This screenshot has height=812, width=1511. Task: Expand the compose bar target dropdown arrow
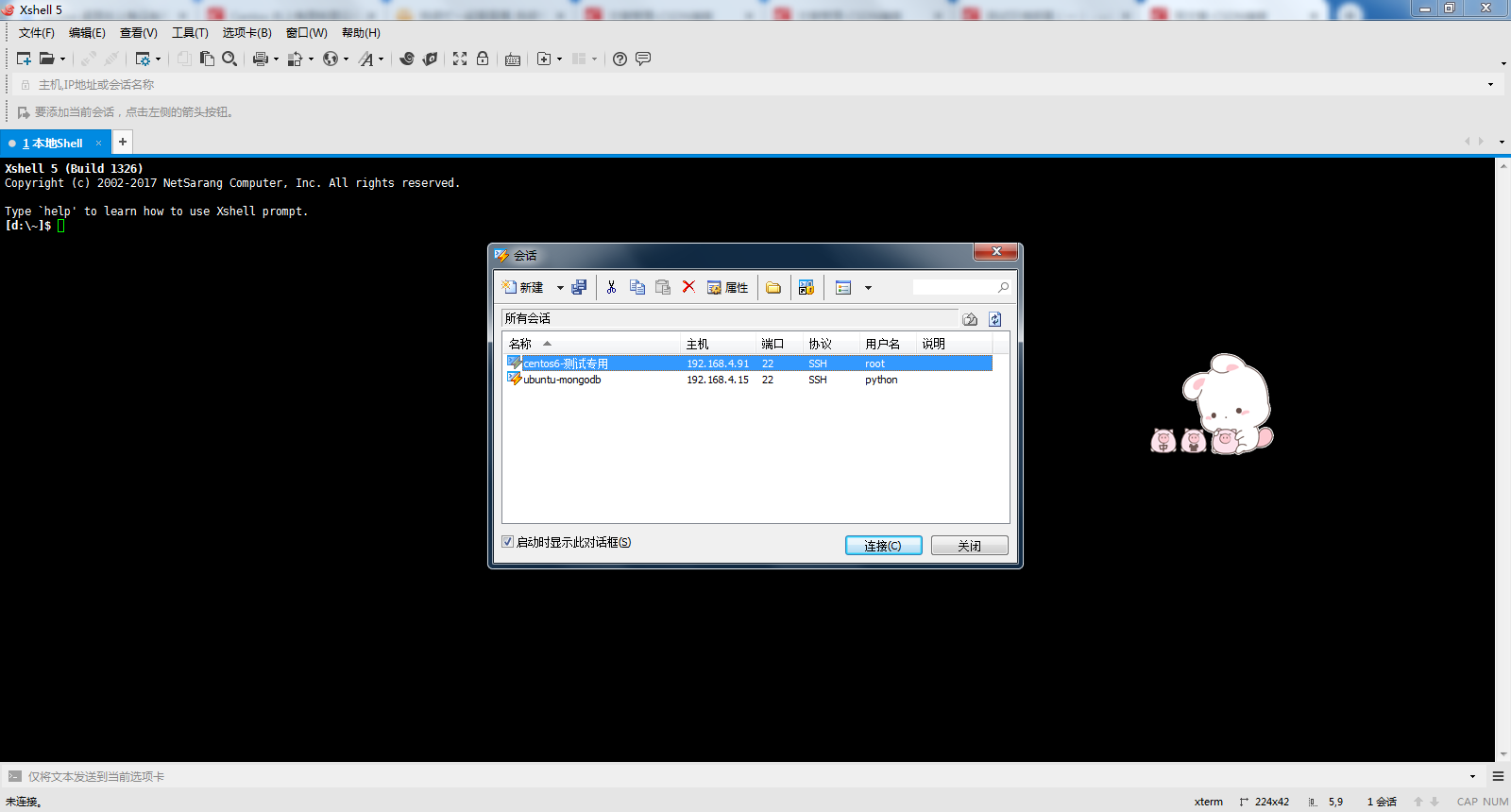(x=1473, y=776)
